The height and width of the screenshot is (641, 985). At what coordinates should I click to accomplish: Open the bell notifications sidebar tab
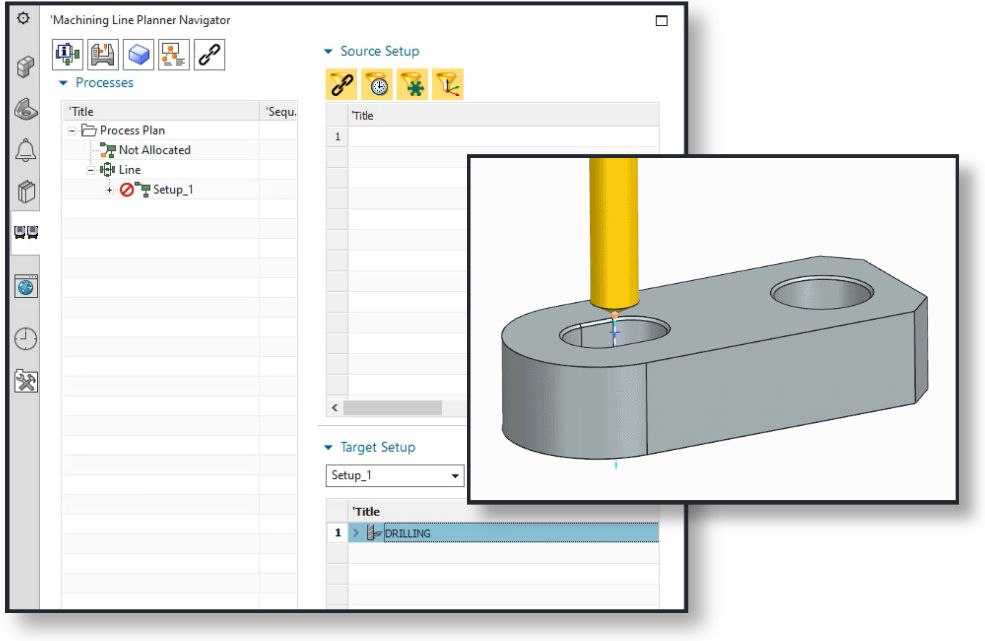click(25, 150)
